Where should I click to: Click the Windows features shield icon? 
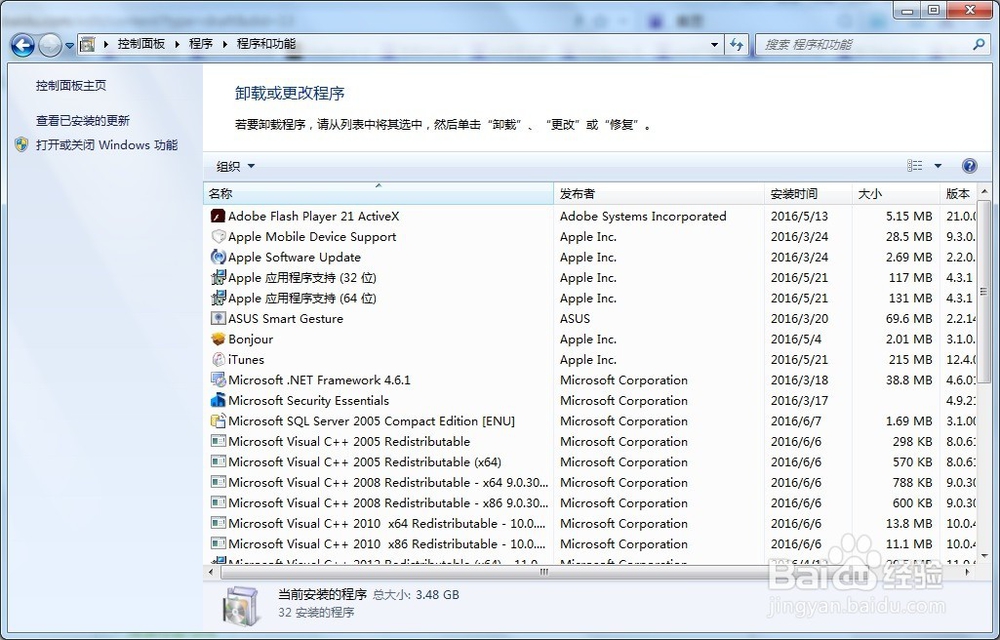tap(22, 145)
